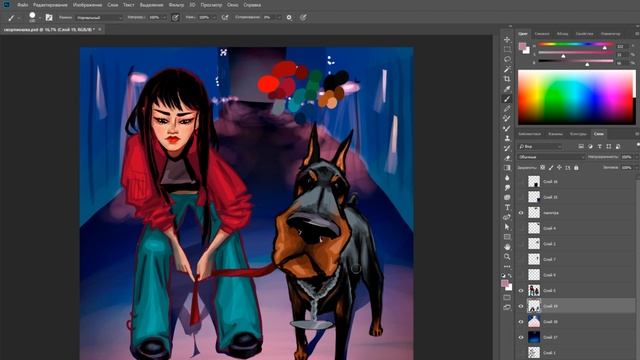640x360 pixels.
Task: Filter layers by pixel layers icon
Action: (x=581, y=147)
